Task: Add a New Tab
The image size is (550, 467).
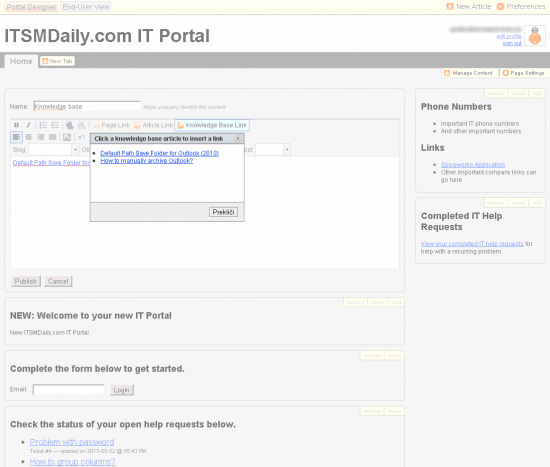Action: [57, 61]
